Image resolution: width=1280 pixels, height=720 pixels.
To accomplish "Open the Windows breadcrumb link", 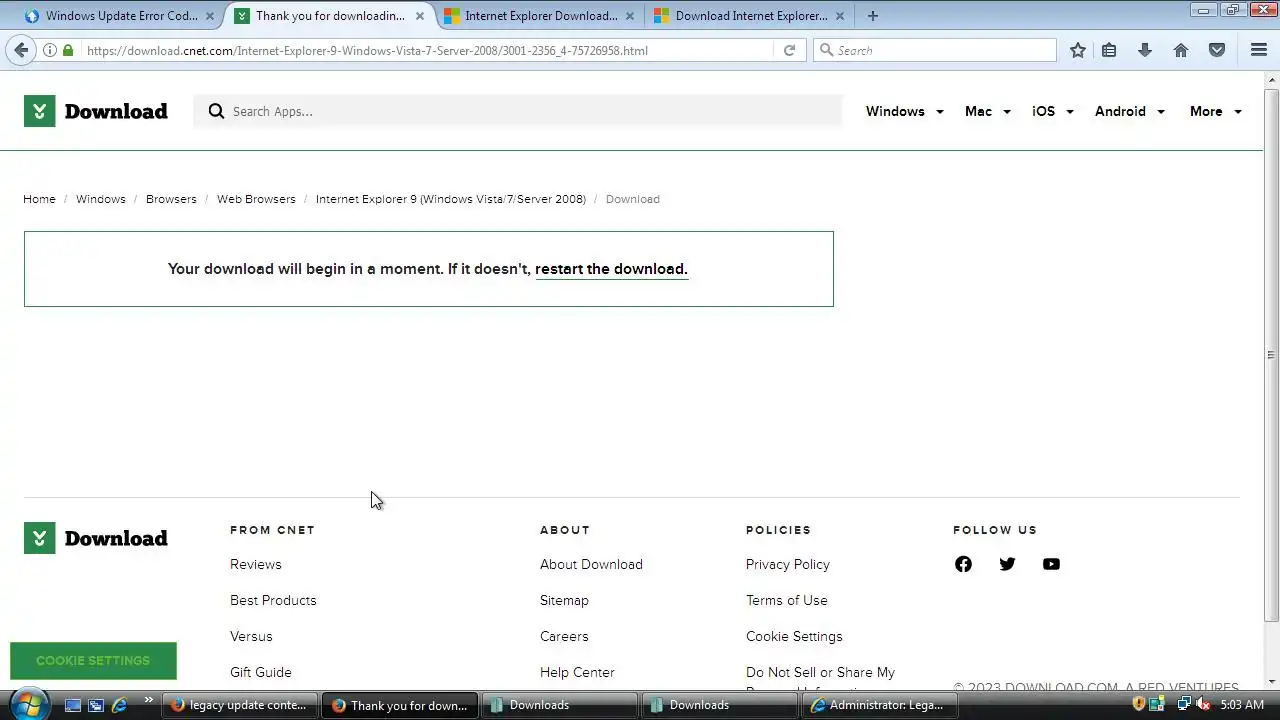I will click(101, 199).
